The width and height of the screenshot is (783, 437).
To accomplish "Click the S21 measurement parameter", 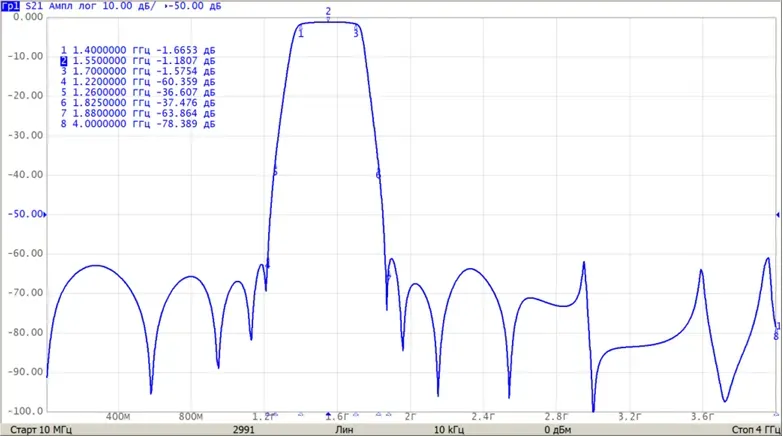I will click(34, 6).
